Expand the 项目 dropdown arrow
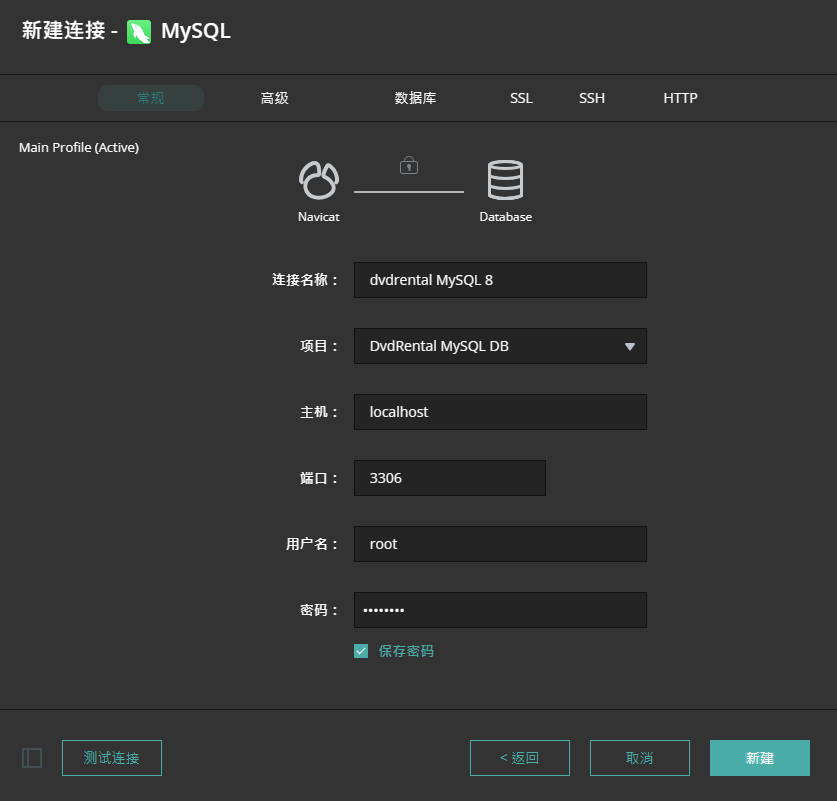Viewport: 837px width, 801px height. 630,346
